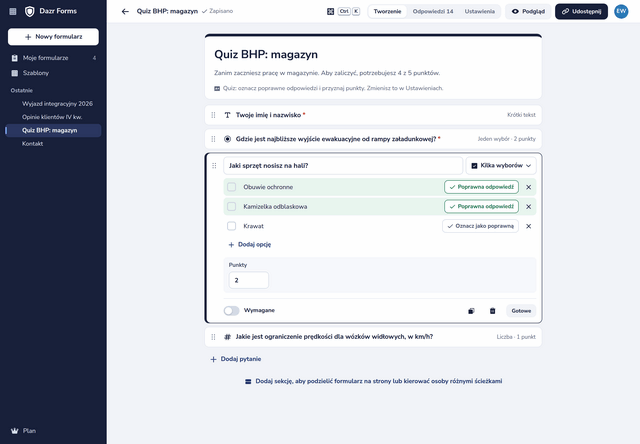Click the form title Quiz BHP: magazyn heading
This screenshot has height=444, width=640.
click(x=266, y=55)
